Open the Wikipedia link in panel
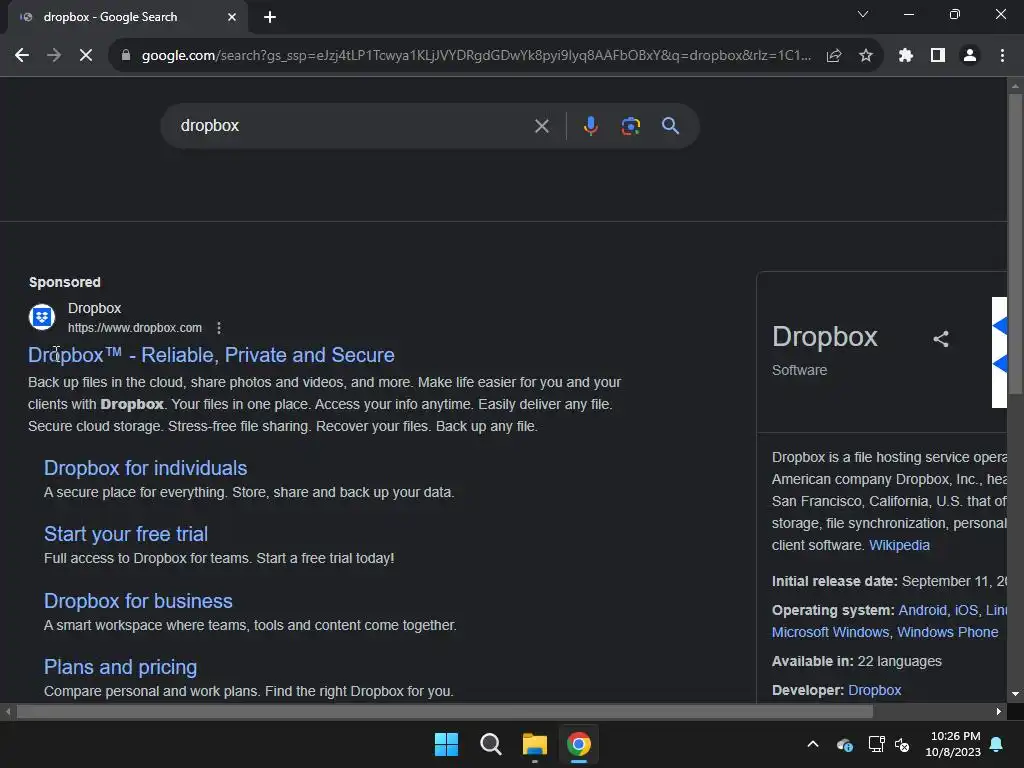1024x768 pixels. tap(899, 545)
